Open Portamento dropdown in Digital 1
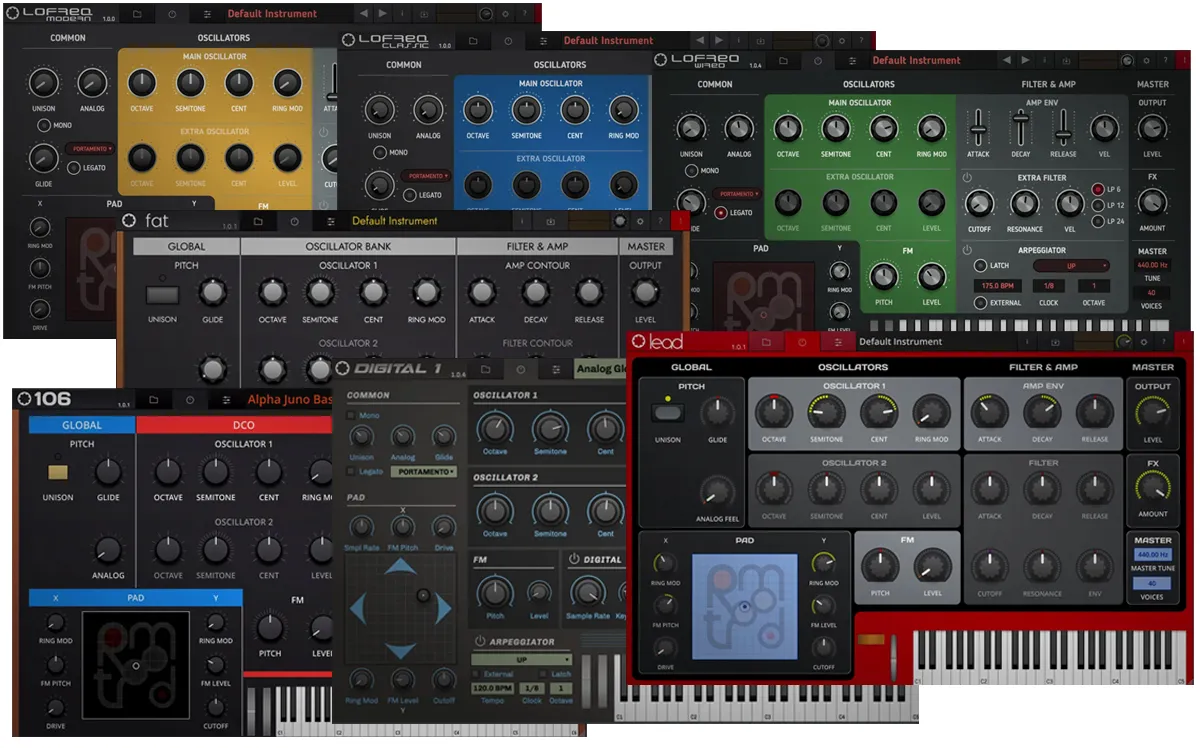The image size is (1200, 748). click(424, 471)
